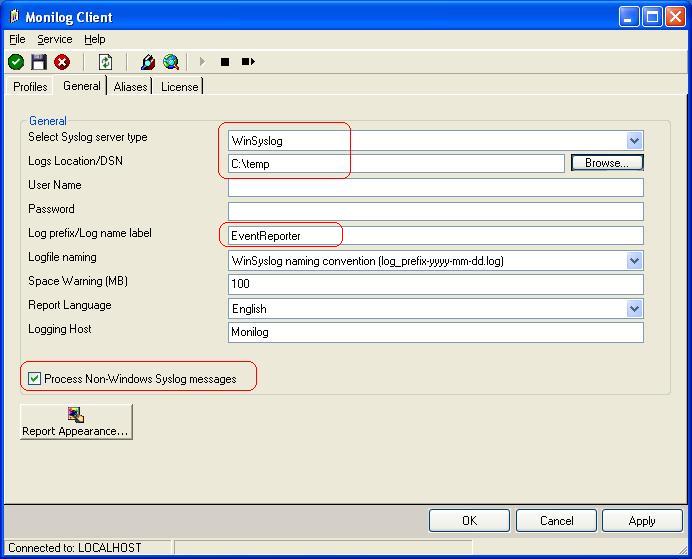Click the OK button
The height and width of the screenshot is (559, 692).
469,521
